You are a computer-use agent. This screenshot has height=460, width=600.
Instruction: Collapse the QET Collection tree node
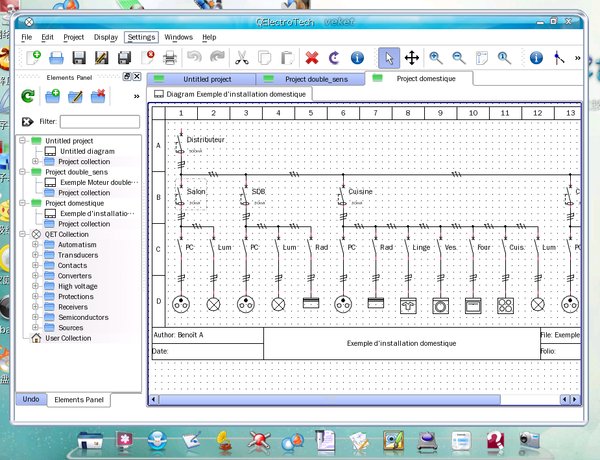click(x=23, y=234)
